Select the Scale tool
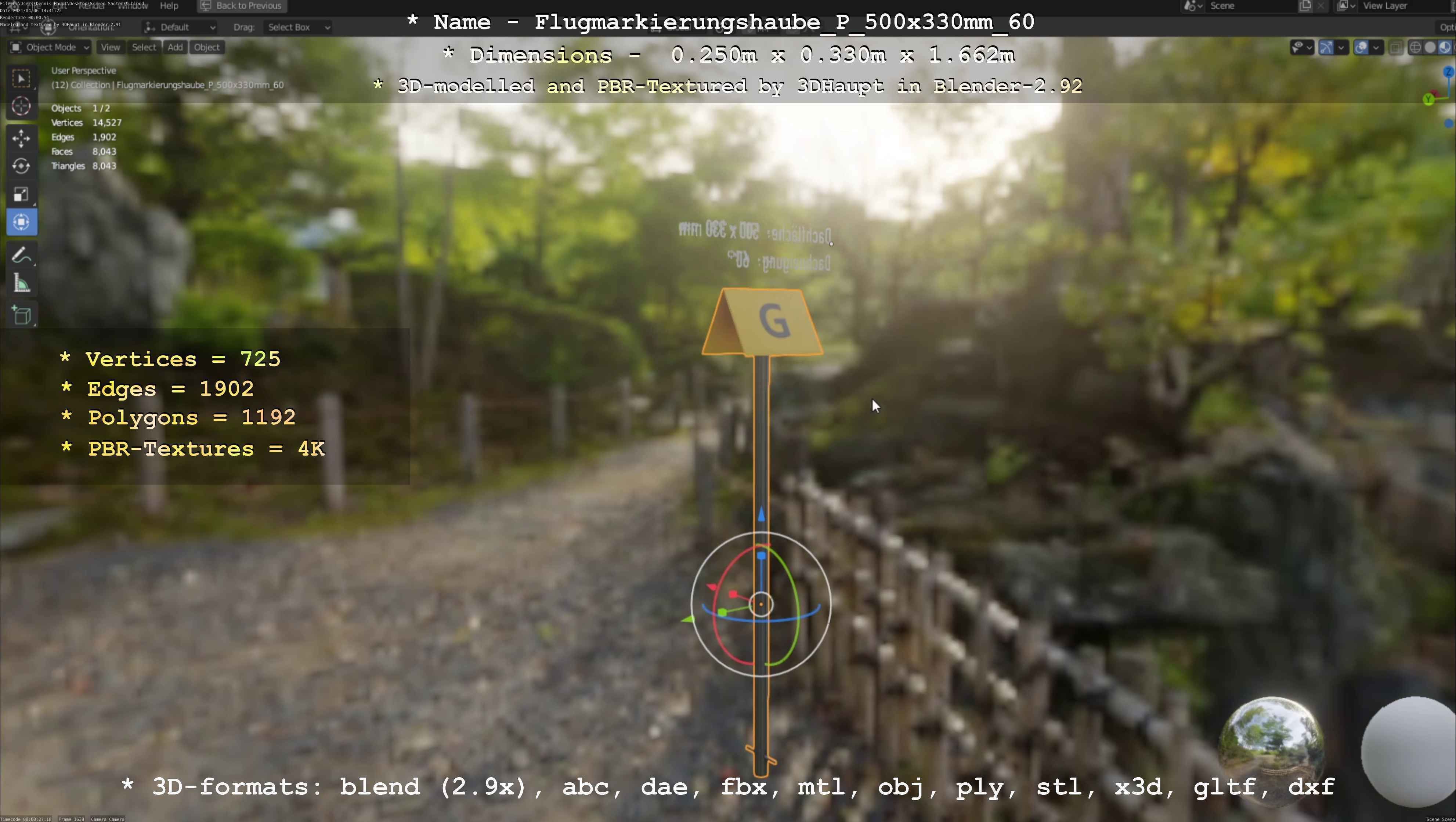The height and width of the screenshot is (822, 1456). pos(21,194)
